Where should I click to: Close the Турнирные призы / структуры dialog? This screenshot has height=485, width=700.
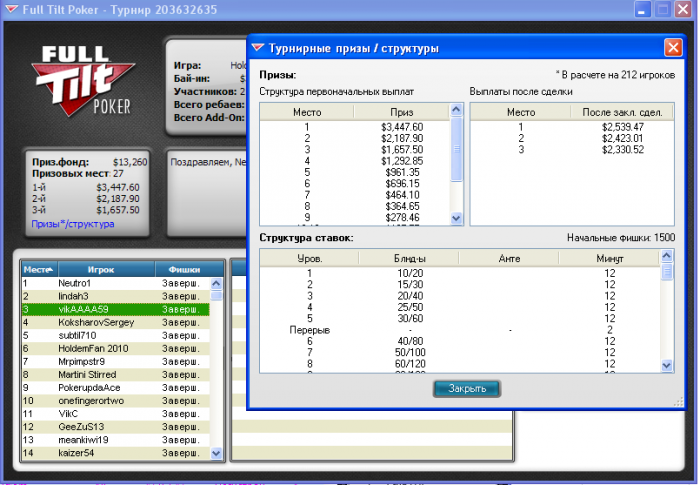(673, 47)
